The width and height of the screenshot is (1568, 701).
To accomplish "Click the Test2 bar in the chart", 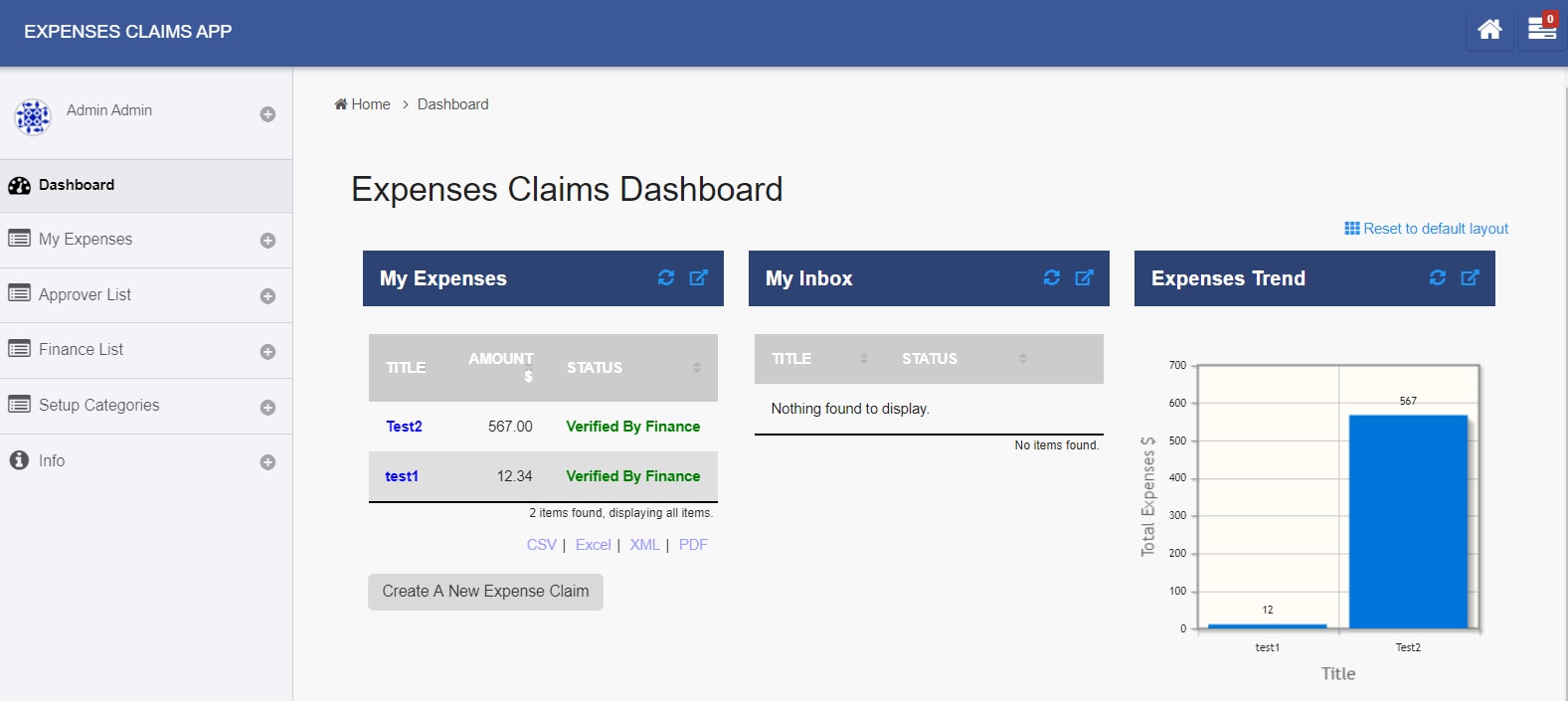I will pyautogui.click(x=1408, y=522).
